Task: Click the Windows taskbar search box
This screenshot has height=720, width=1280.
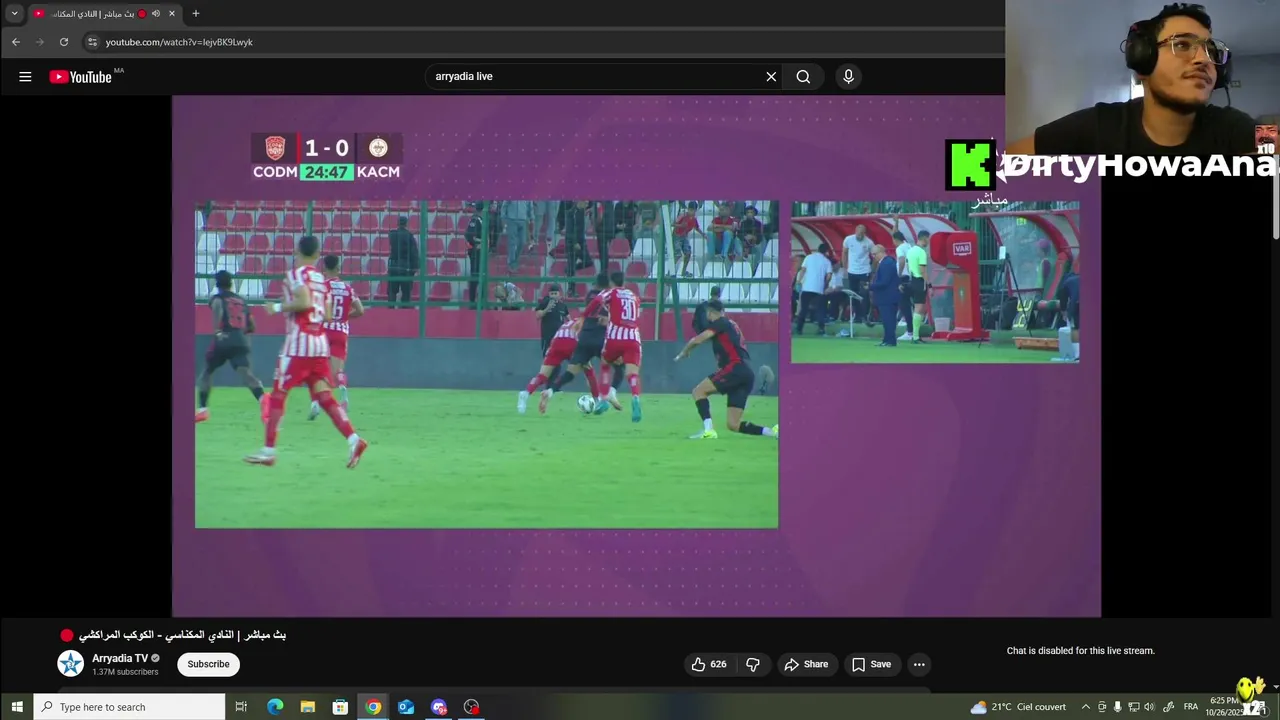Action: 130,707
